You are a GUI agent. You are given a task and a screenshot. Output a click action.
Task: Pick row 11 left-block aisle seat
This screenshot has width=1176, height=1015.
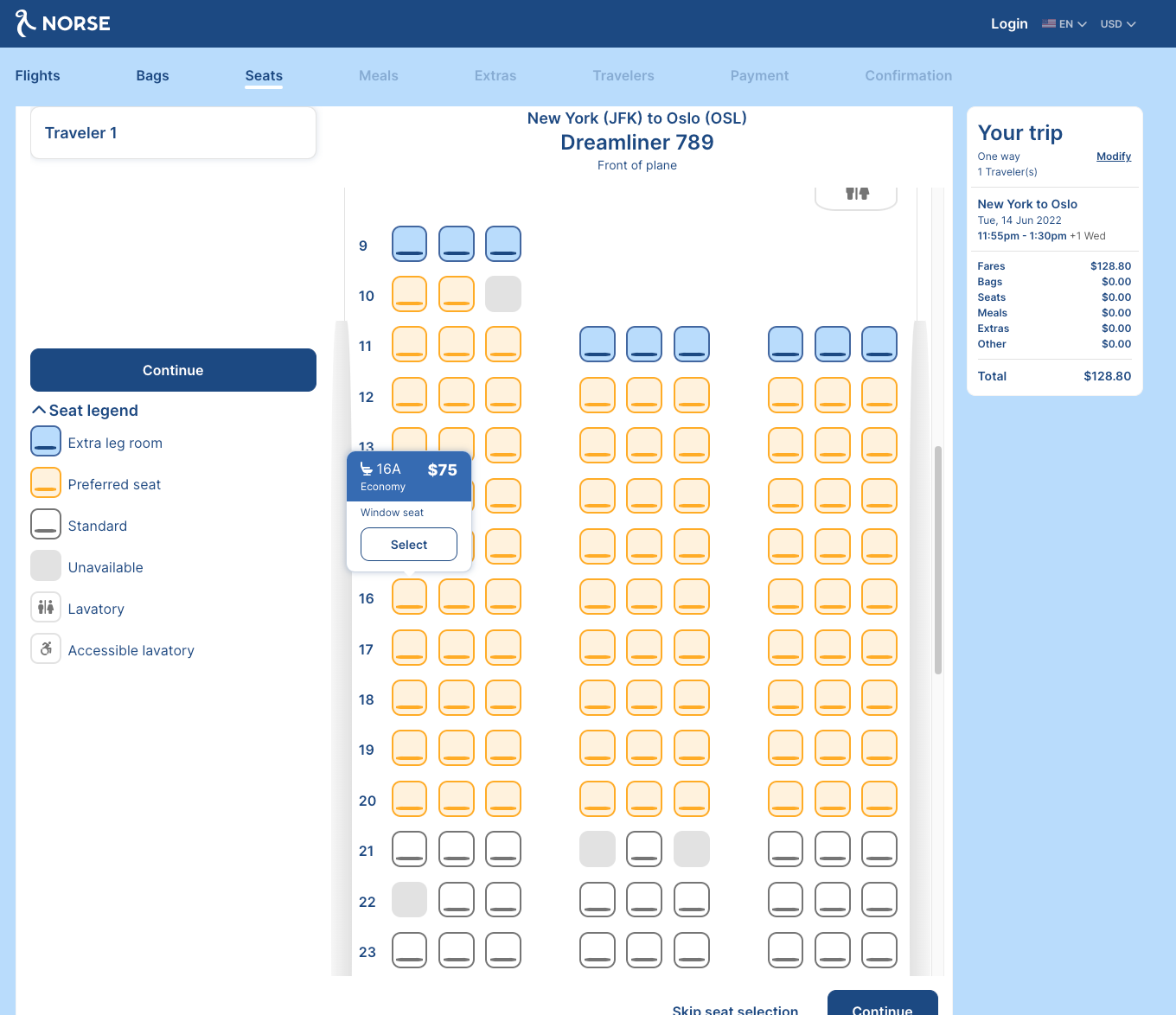click(x=503, y=344)
